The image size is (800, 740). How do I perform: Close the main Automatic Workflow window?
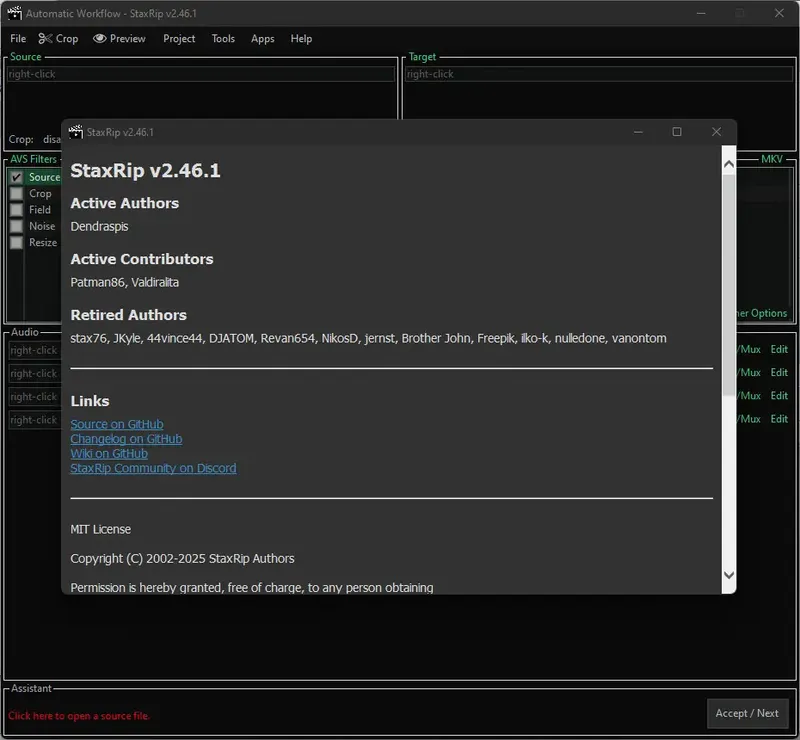coord(779,13)
